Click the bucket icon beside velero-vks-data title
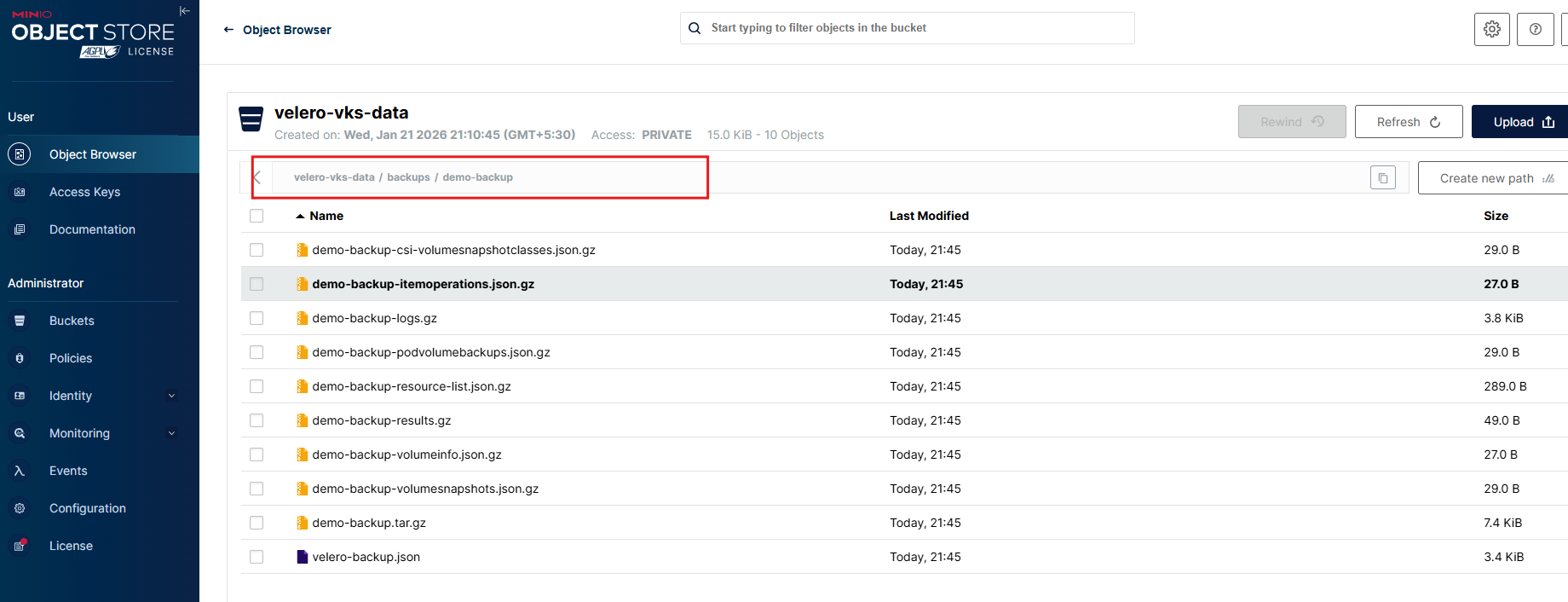This screenshot has height=602, width=1568. [x=251, y=119]
